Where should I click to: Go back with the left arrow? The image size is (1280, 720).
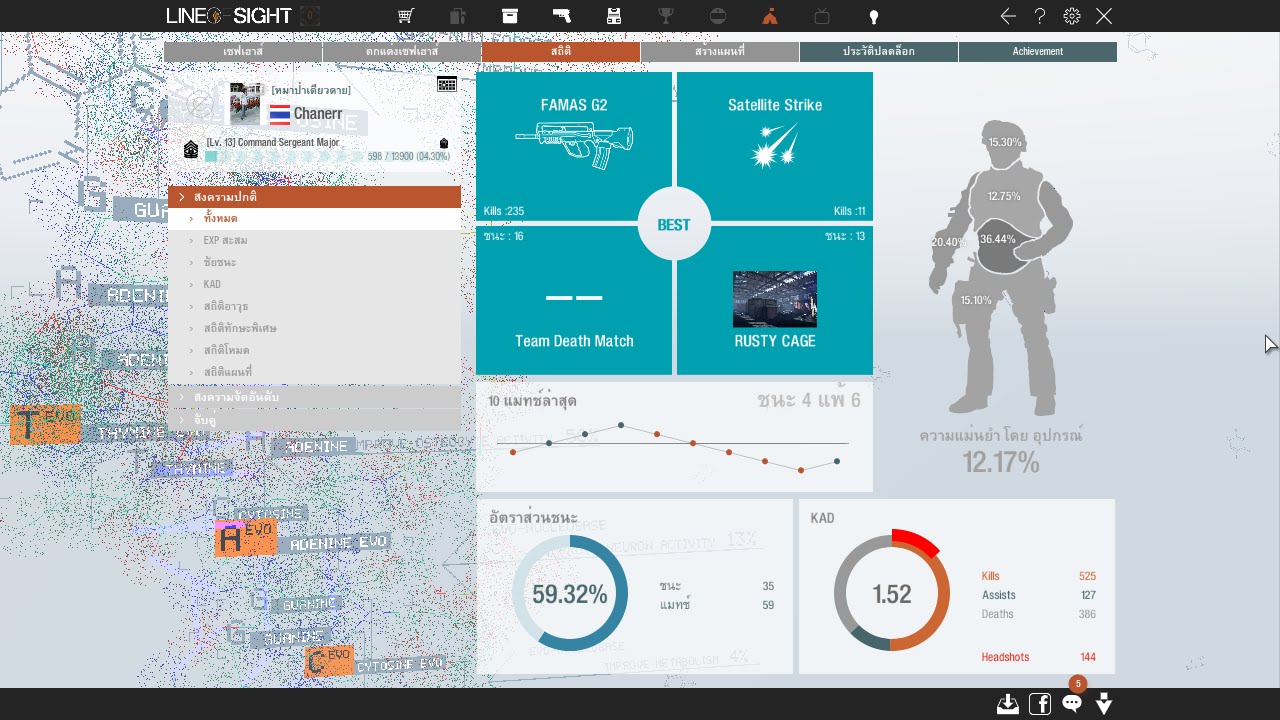(1008, 16)
